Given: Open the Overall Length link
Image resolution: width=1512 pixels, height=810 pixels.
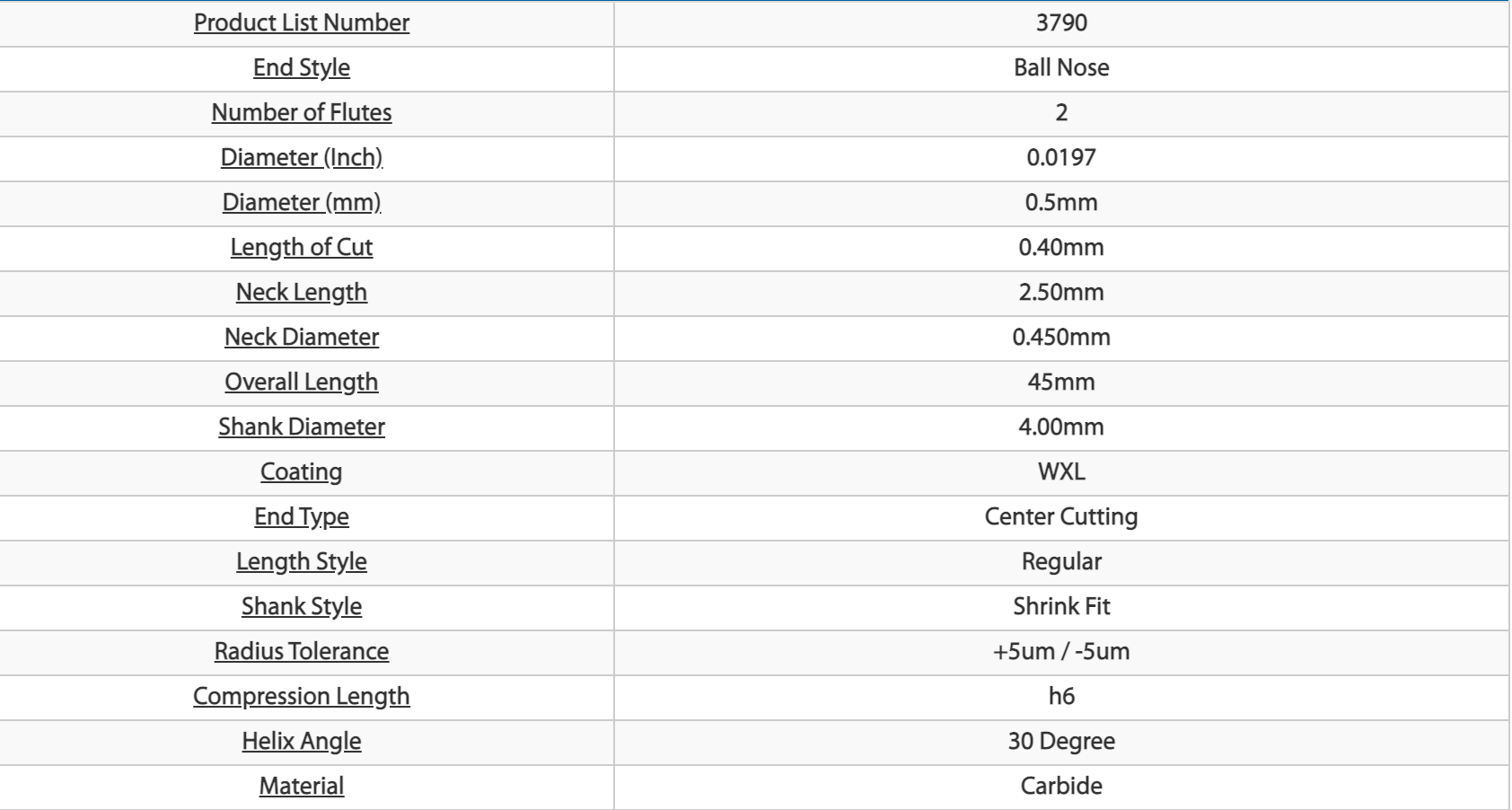Looking at the screenshot, I should coord(302,383).
